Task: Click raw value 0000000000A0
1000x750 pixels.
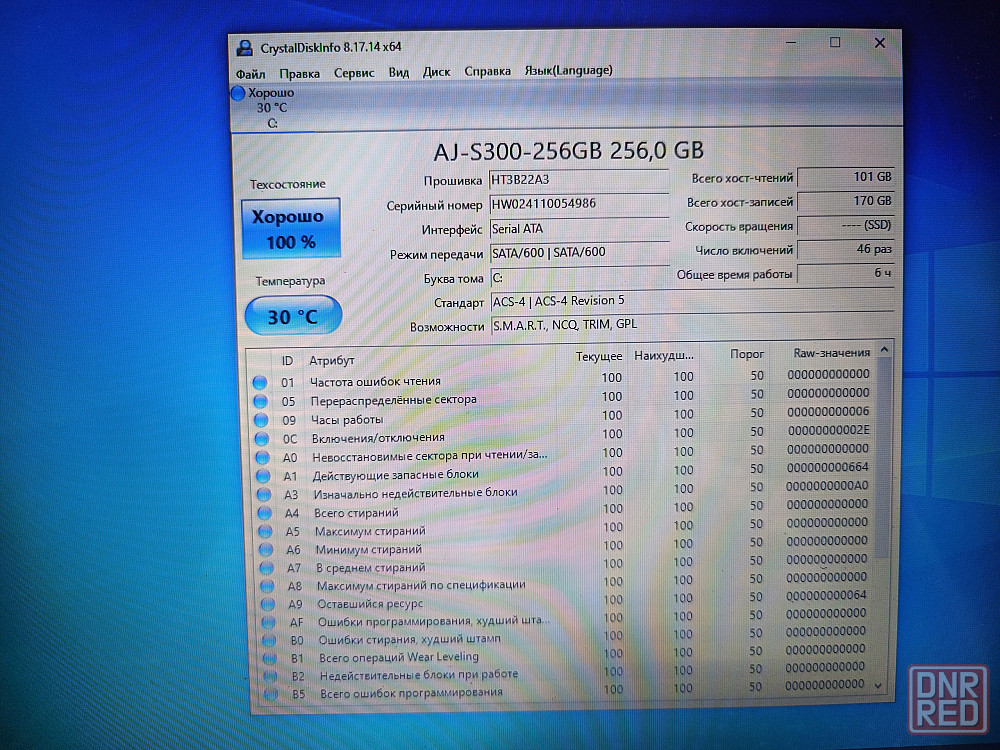Action: (x=827, y=486)
